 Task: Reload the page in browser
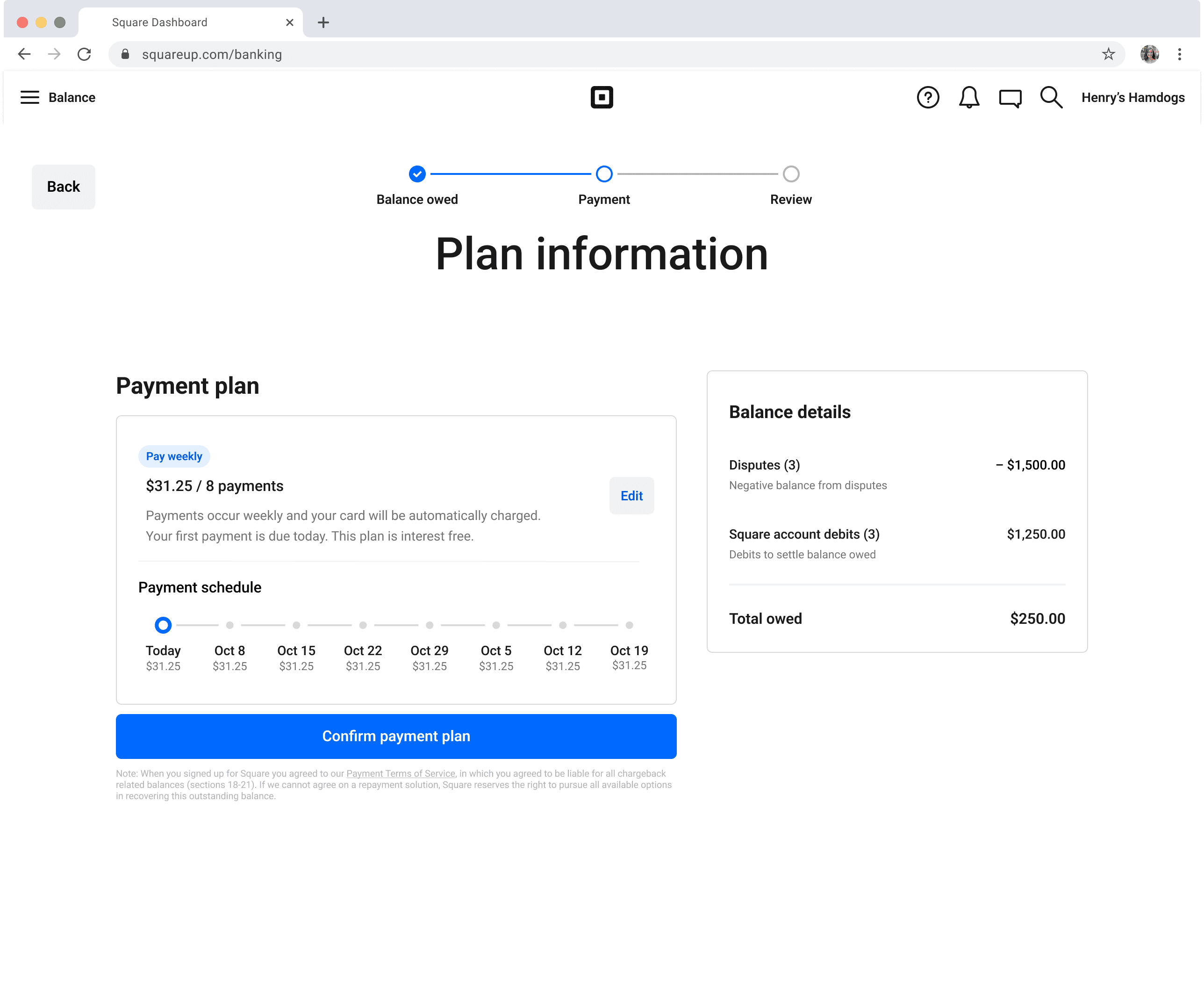tap(84, 54)
